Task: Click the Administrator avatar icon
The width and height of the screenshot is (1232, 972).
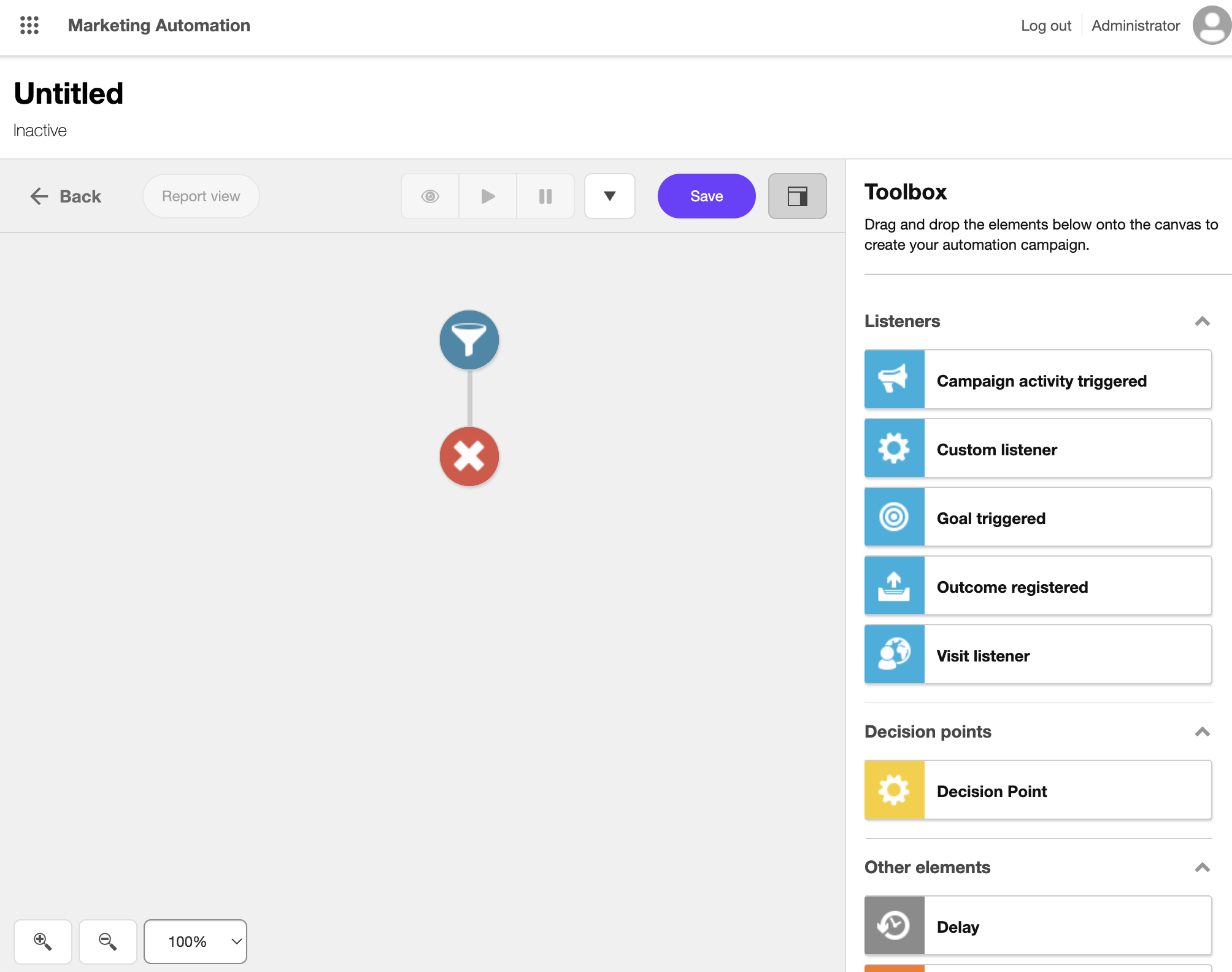Action: [1212, 25]
